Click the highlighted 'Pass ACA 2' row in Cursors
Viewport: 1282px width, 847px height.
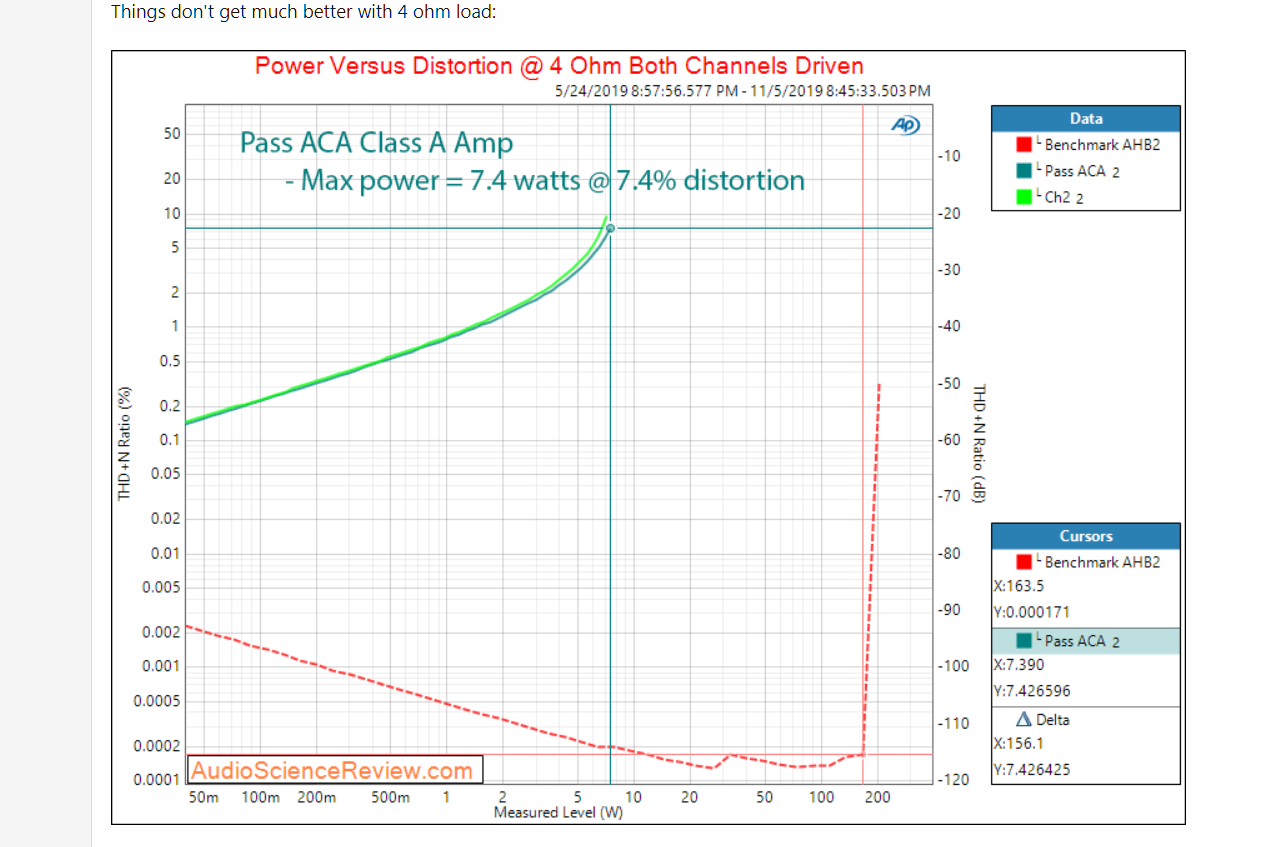1086,641
